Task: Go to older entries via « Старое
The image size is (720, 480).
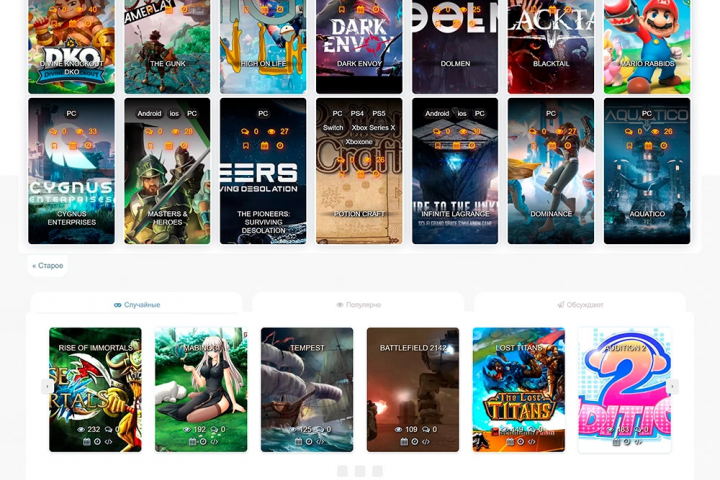Action: pos(48,265)
